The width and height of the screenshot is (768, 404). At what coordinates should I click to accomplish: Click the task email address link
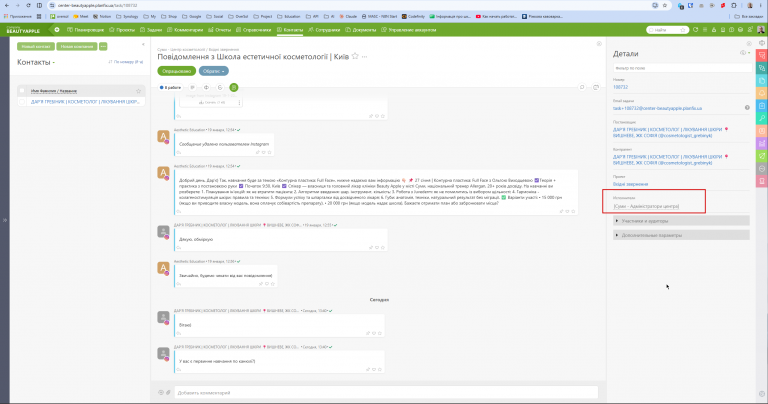pyautogui.click(x=657, y=108)
